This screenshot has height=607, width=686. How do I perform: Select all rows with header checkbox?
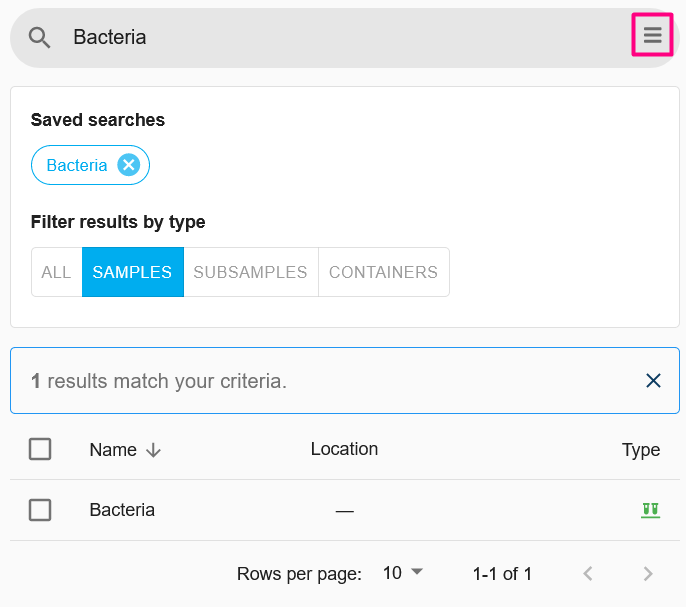tap(40, 449)
